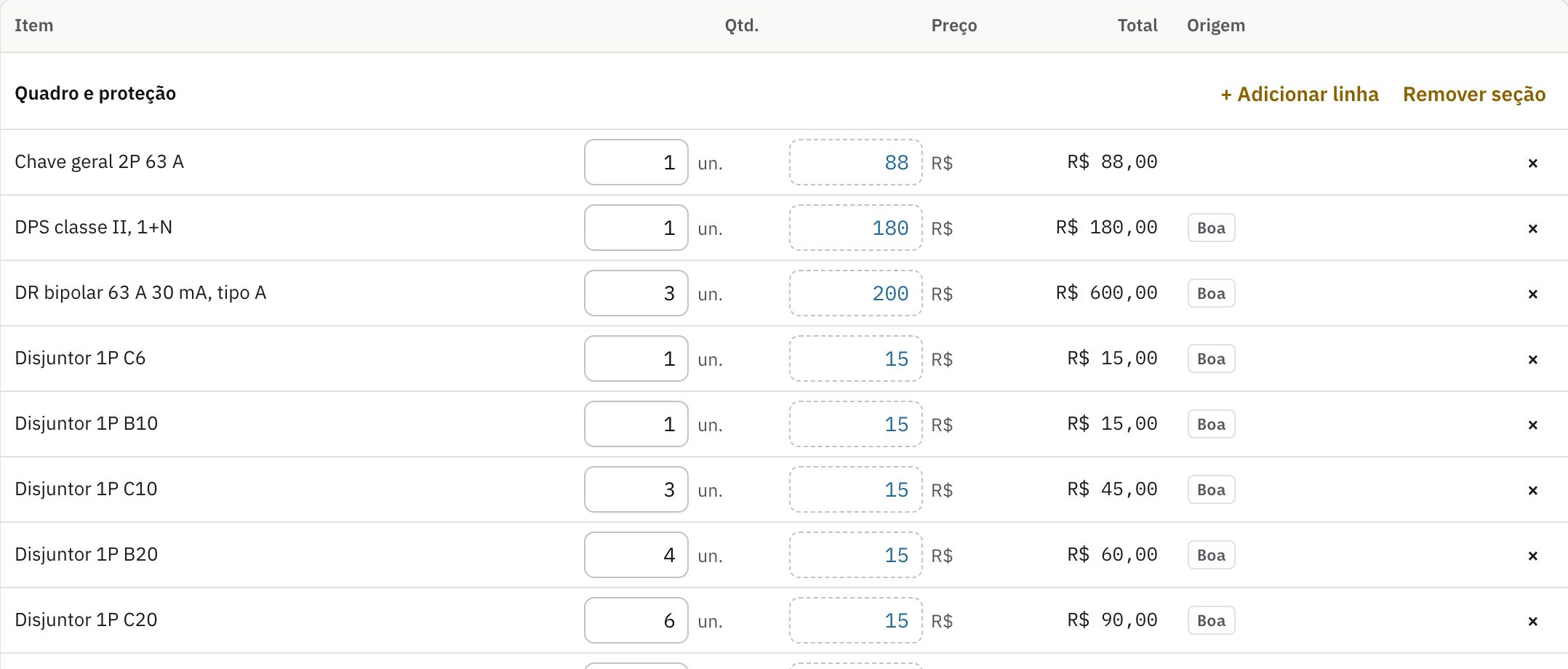This screenshot has height=669, width=1568.
Task: Select the R$ 600,00 total value
Action: (x=1107, y=293)
